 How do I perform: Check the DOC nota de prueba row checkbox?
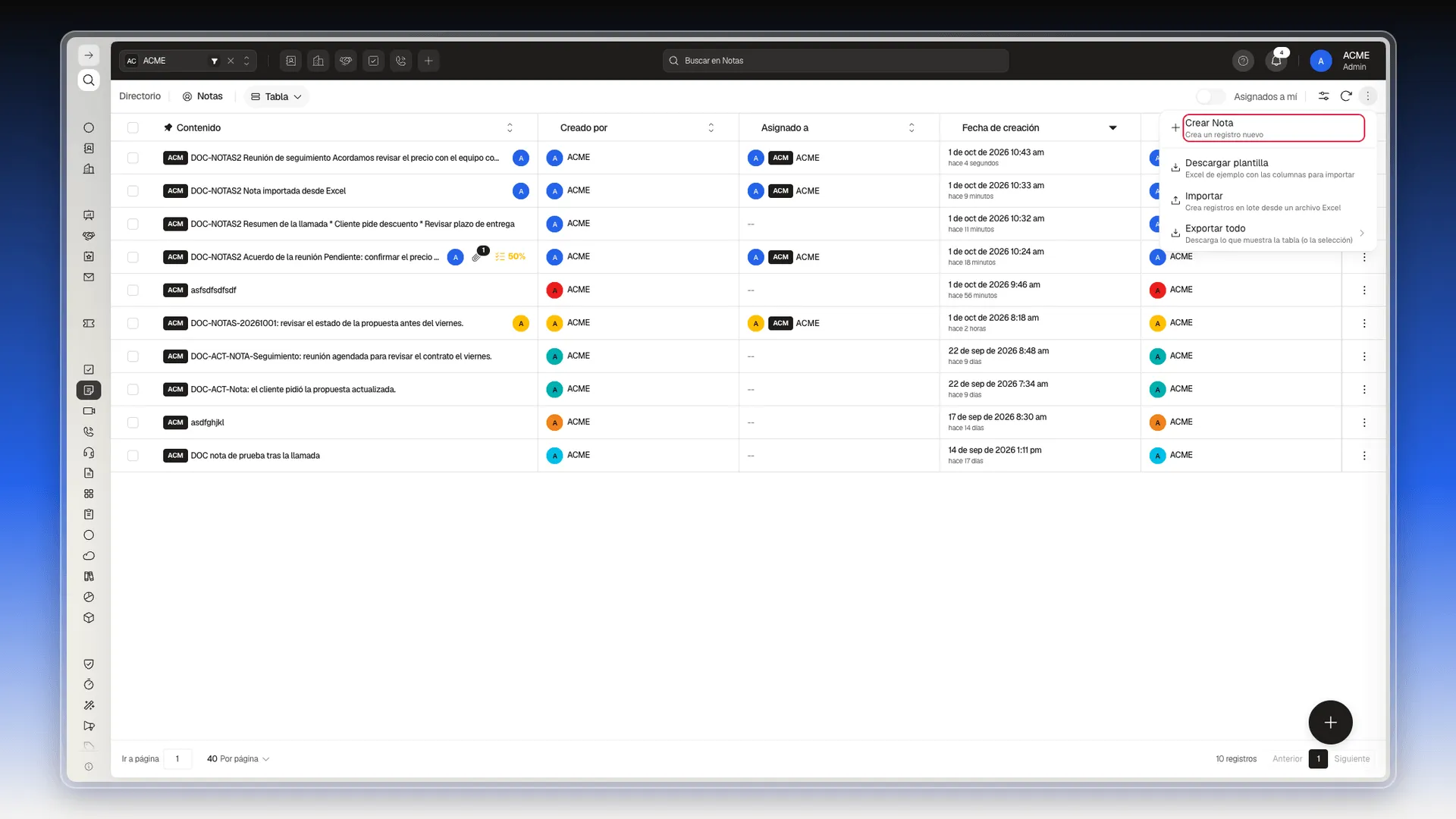[133, 456]
